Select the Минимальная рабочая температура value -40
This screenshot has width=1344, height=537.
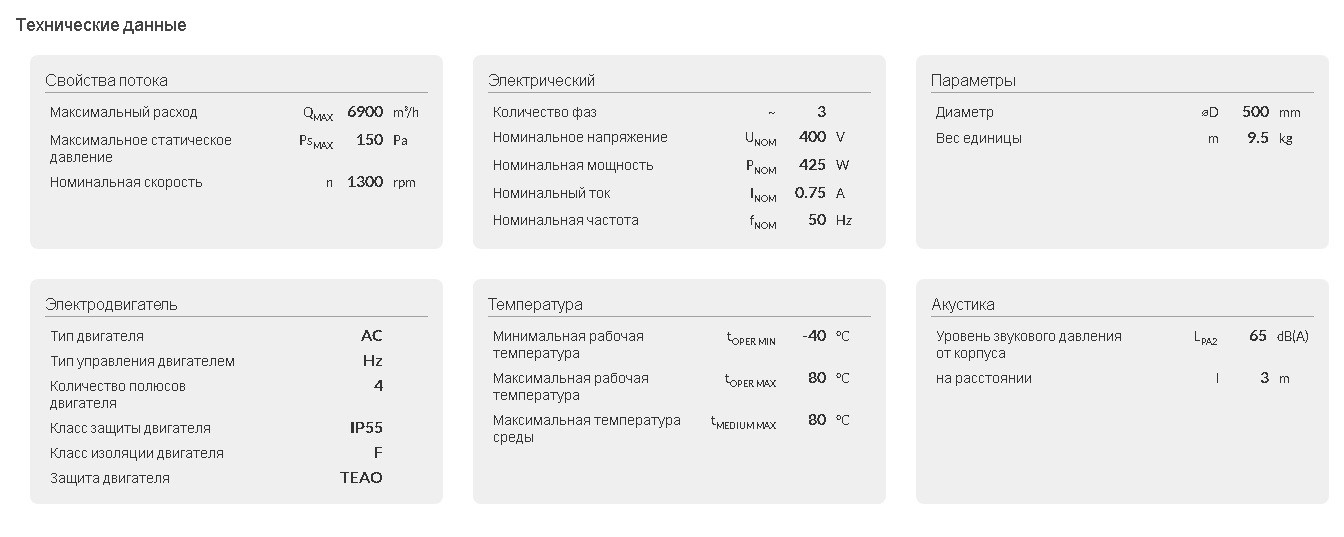(814, 336)
